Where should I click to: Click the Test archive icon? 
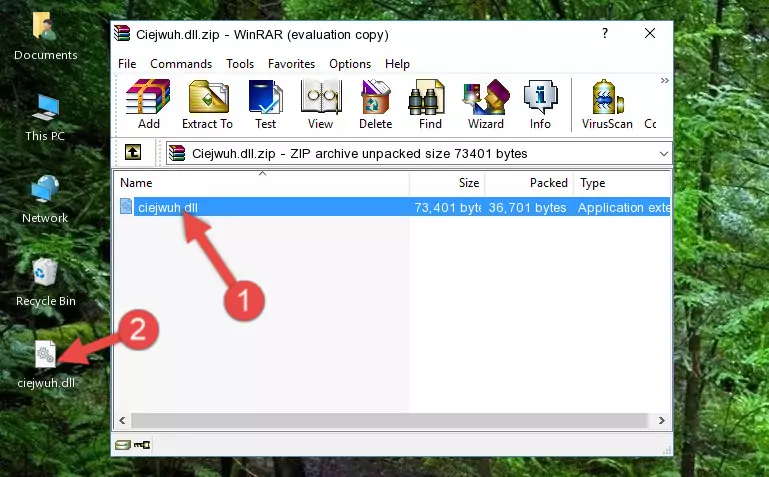point(265,104)
